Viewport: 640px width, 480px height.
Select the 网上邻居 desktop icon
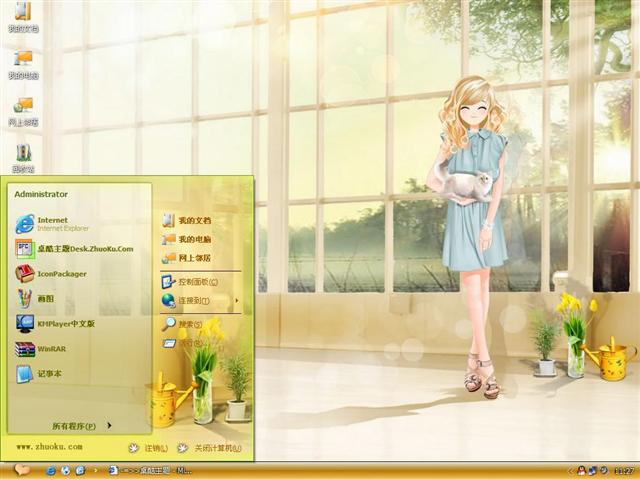point(23,110)
